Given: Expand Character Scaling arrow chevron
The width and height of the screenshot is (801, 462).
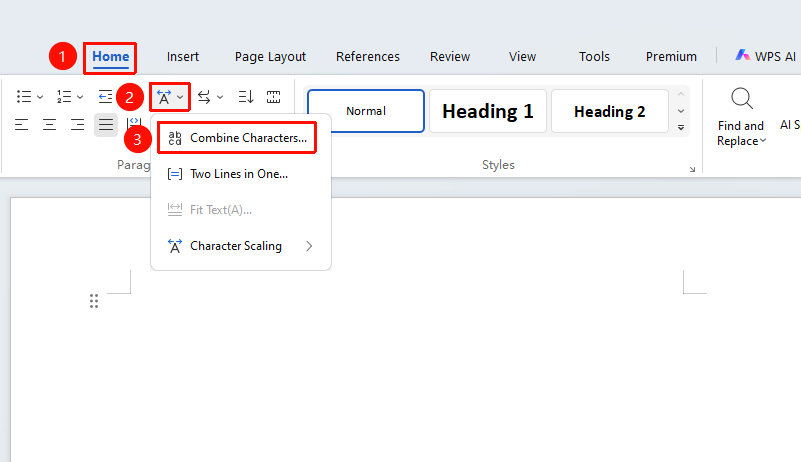Looking at the screenshot, I should 309,246.
